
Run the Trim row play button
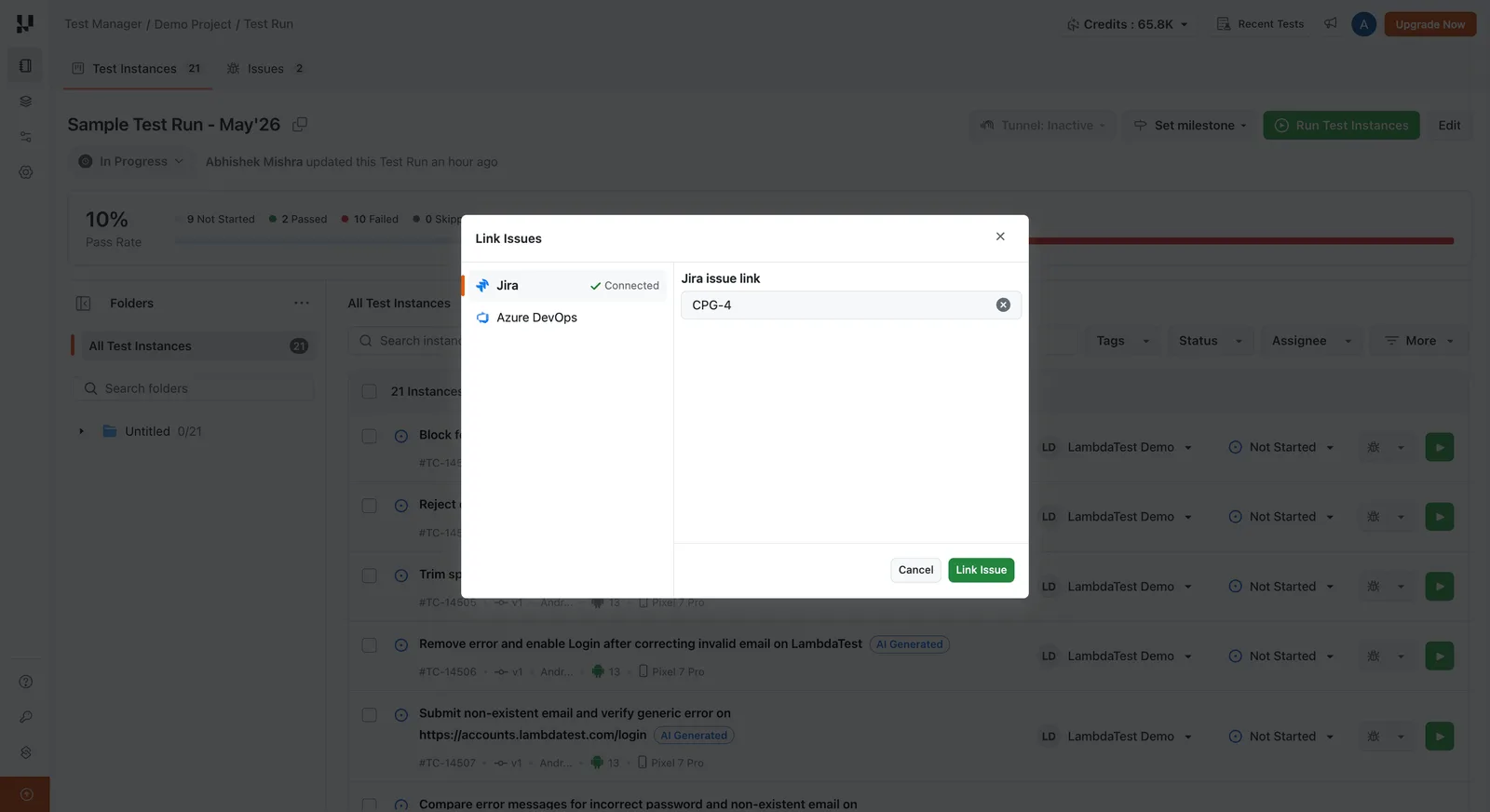coord(1439,587)
